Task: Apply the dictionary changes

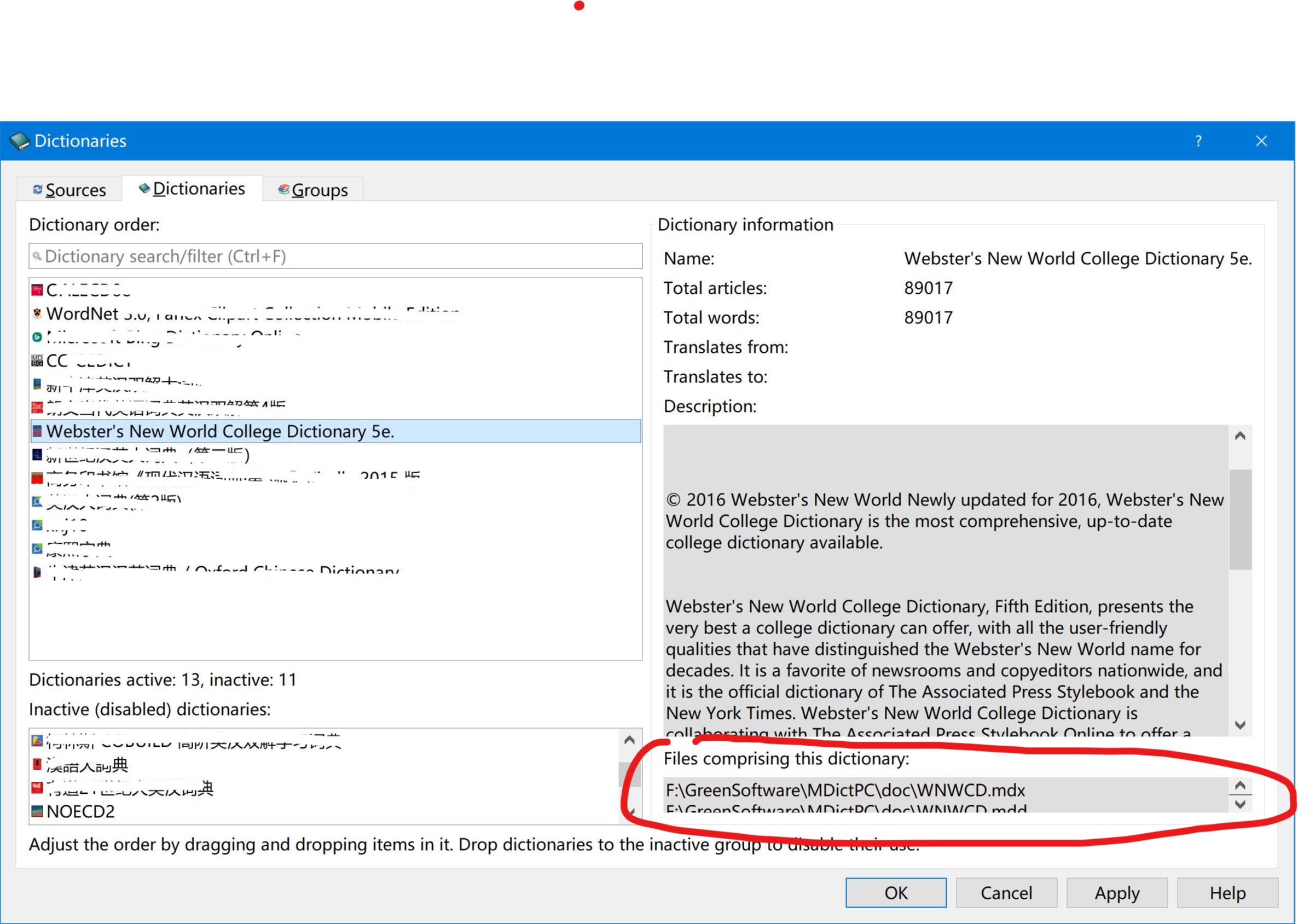Action: pyautogui.click(x=1116, y=893)
